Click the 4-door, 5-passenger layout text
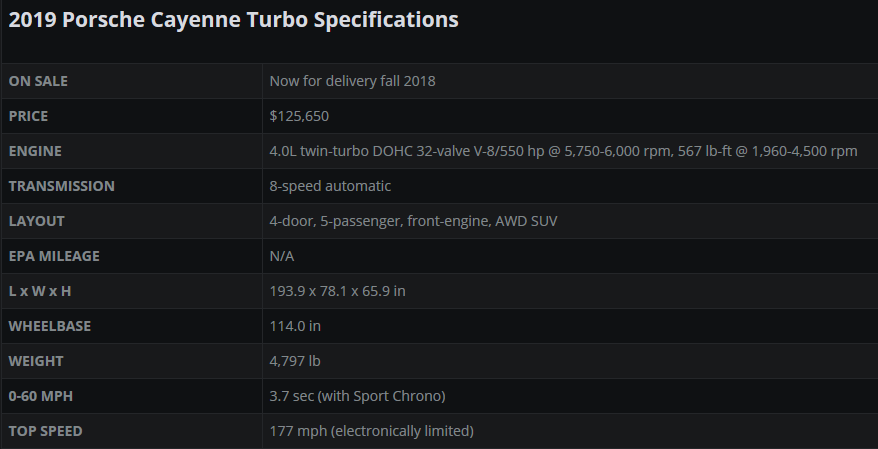Viewport: 878px width, 449px height. click(413, 221)
